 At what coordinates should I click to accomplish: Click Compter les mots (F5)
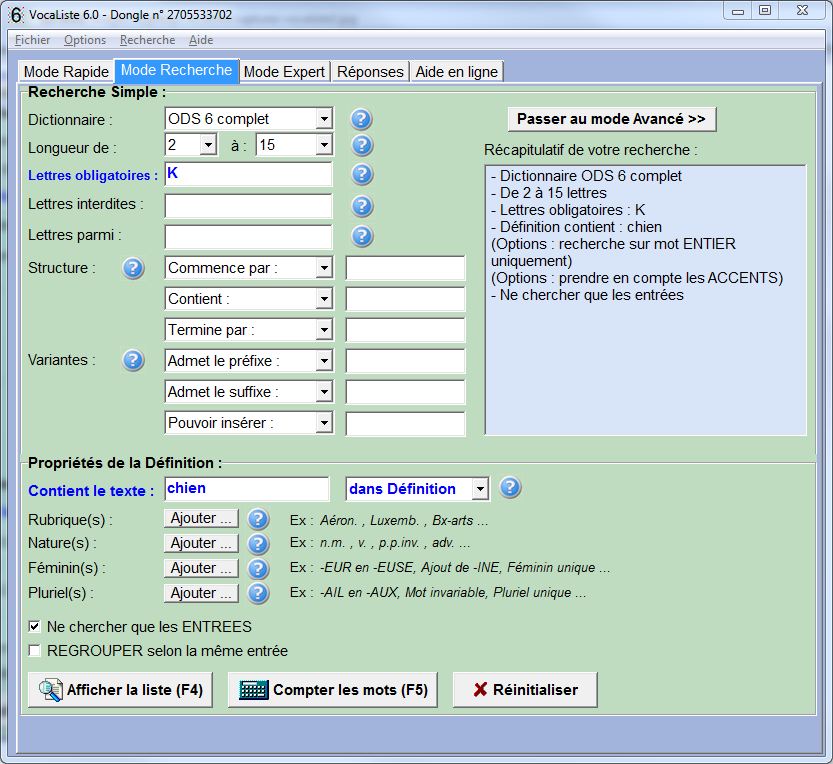[333, 690]
